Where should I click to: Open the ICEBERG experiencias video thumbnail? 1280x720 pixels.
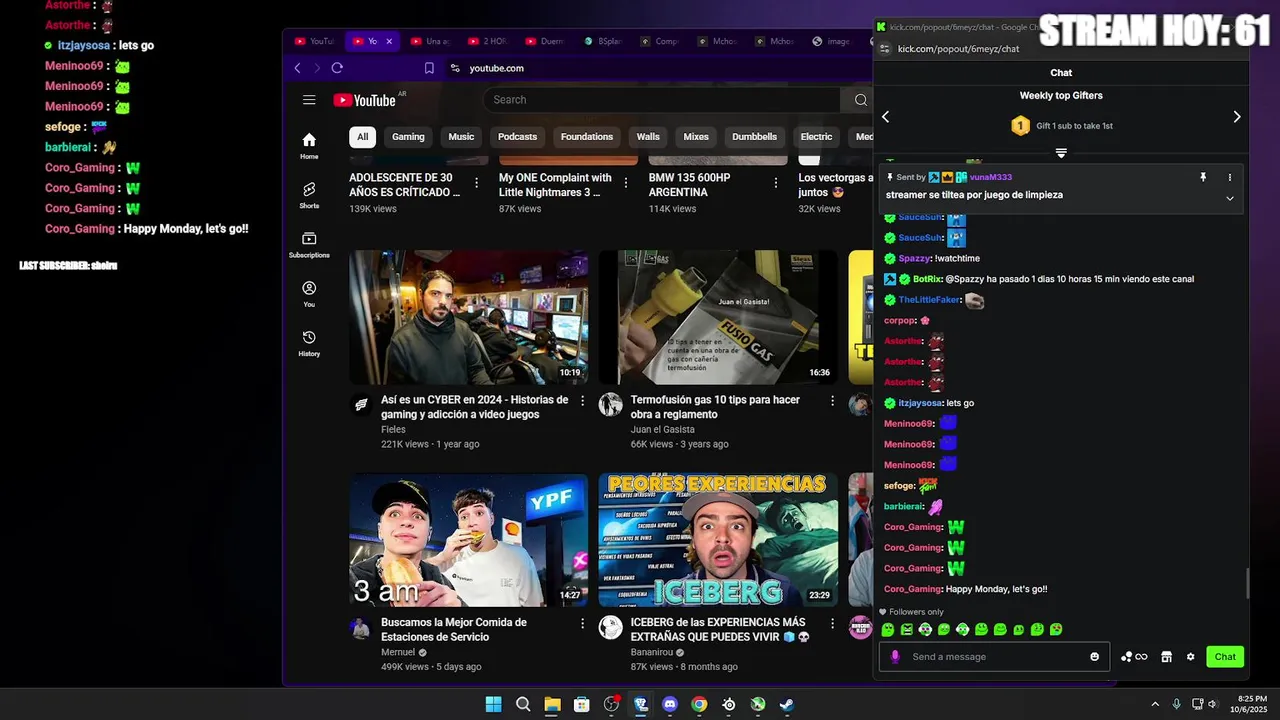(718, 540)
